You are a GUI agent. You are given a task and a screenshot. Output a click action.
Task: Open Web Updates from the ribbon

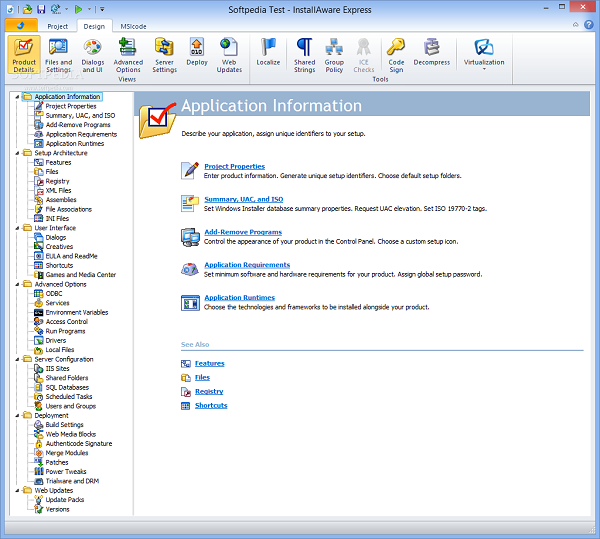tap(229, 54)
